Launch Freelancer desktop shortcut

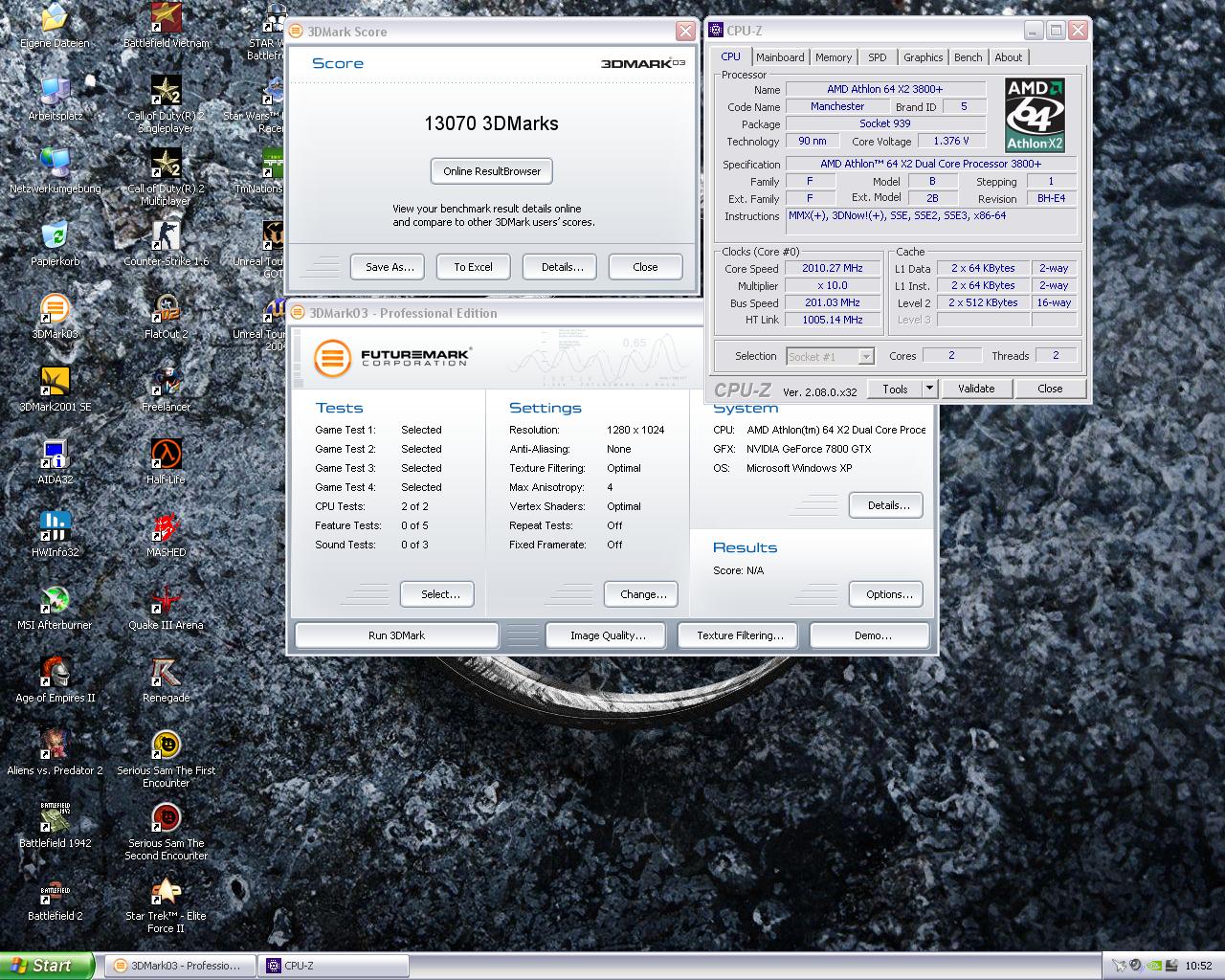pos(166,389)
